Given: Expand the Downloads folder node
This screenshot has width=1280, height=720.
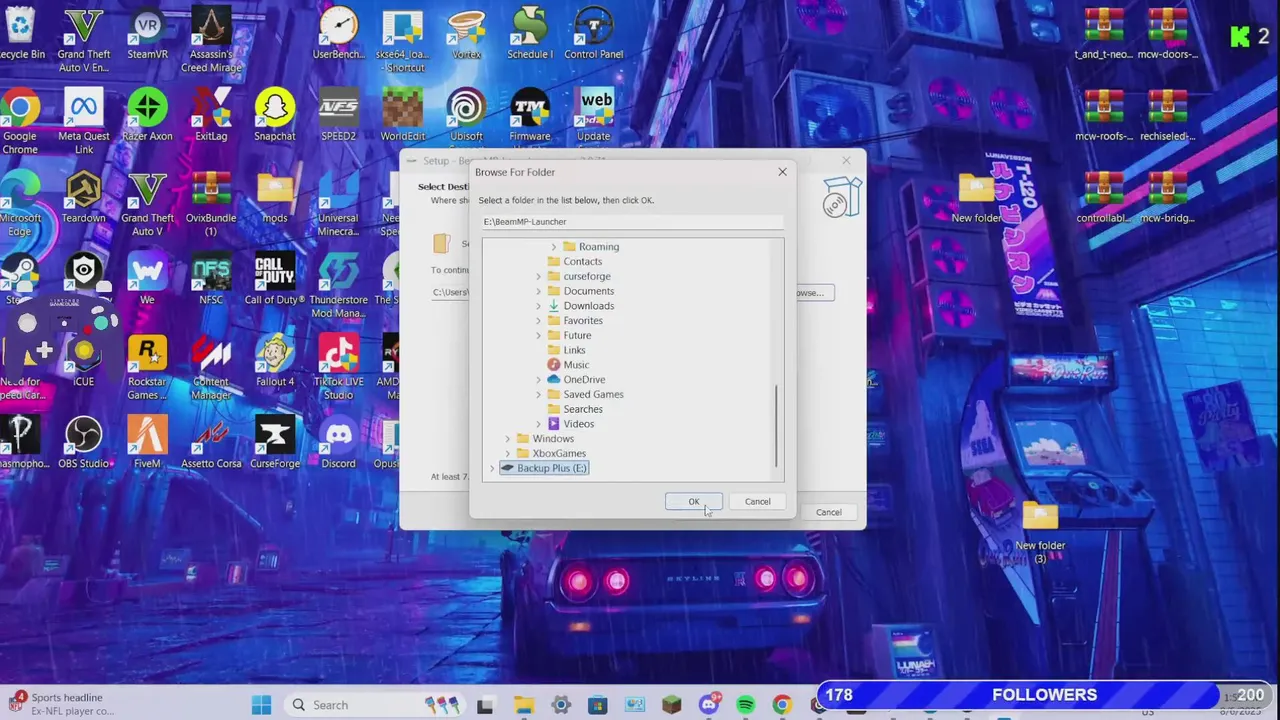Looking at the screenshot, I should 539,306.
